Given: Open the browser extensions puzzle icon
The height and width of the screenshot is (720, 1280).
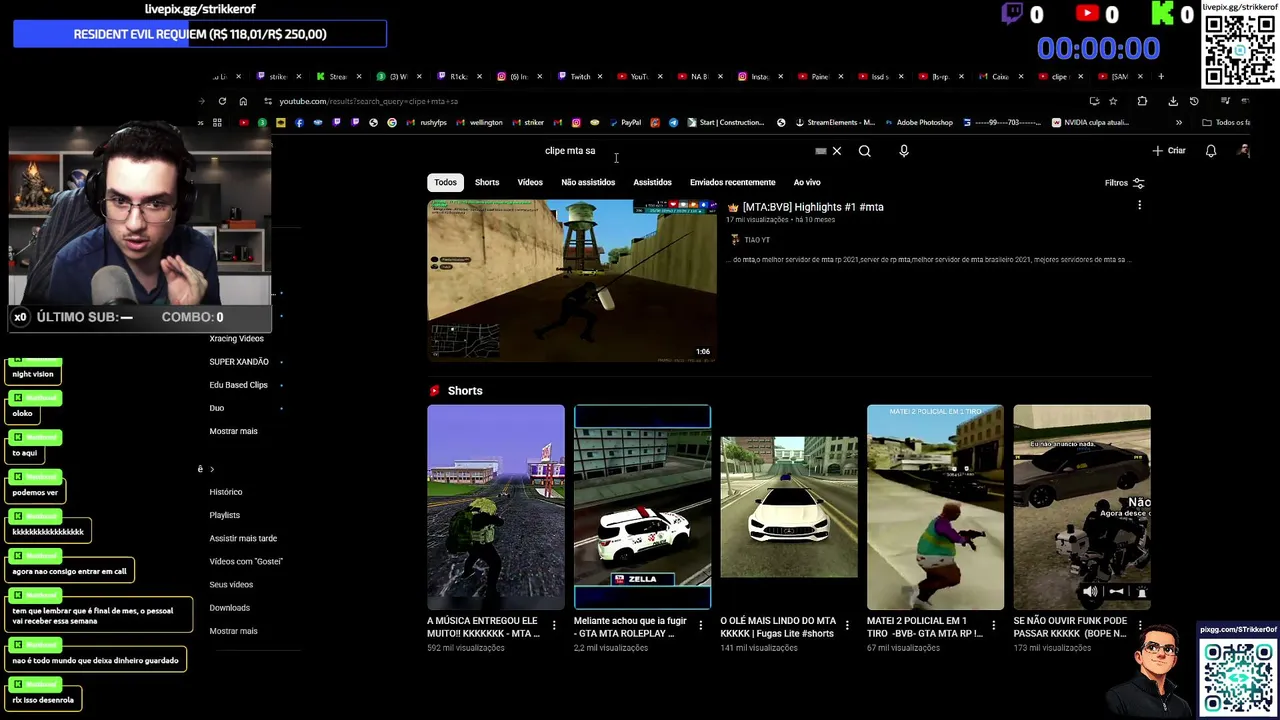Looking at the screenshot, I should [1142, 101].
